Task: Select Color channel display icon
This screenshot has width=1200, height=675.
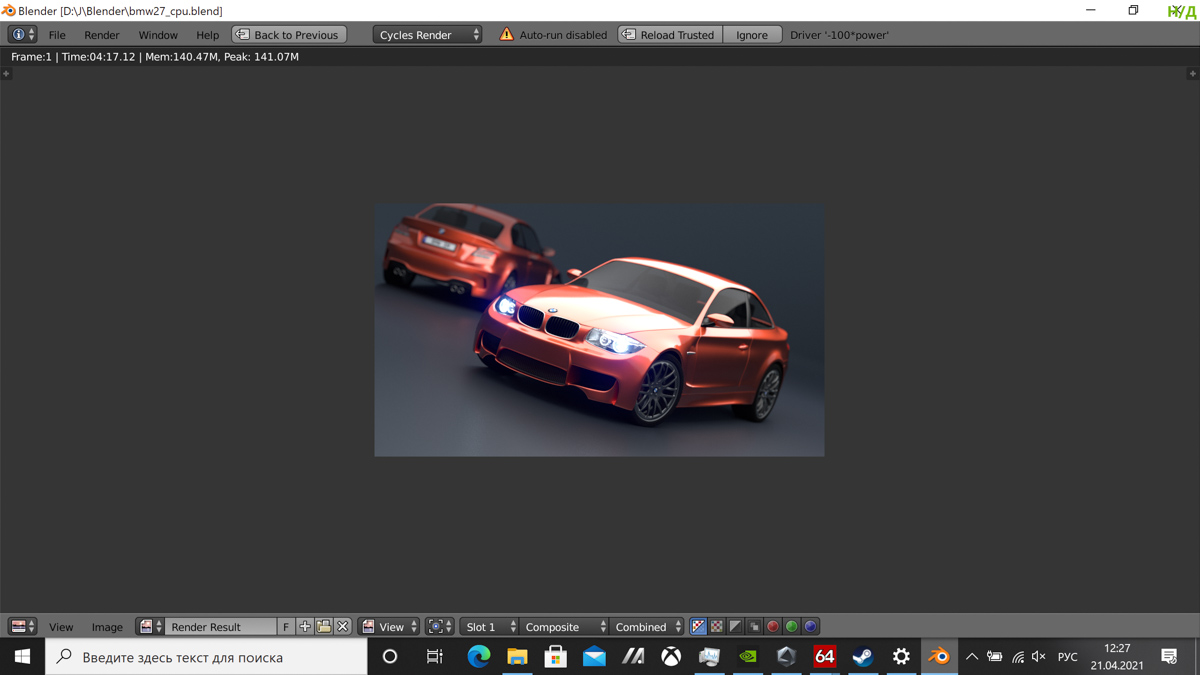Action: coord(717,626)
